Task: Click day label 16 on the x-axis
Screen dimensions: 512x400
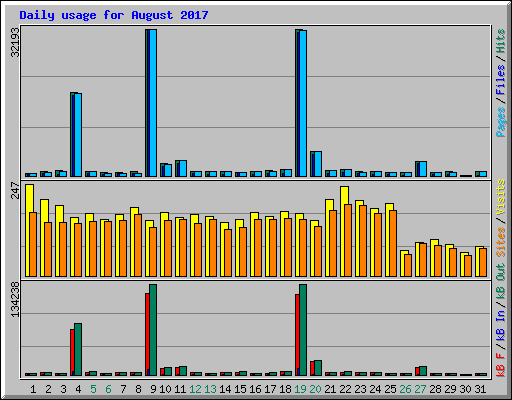Action: pos(255,389)
